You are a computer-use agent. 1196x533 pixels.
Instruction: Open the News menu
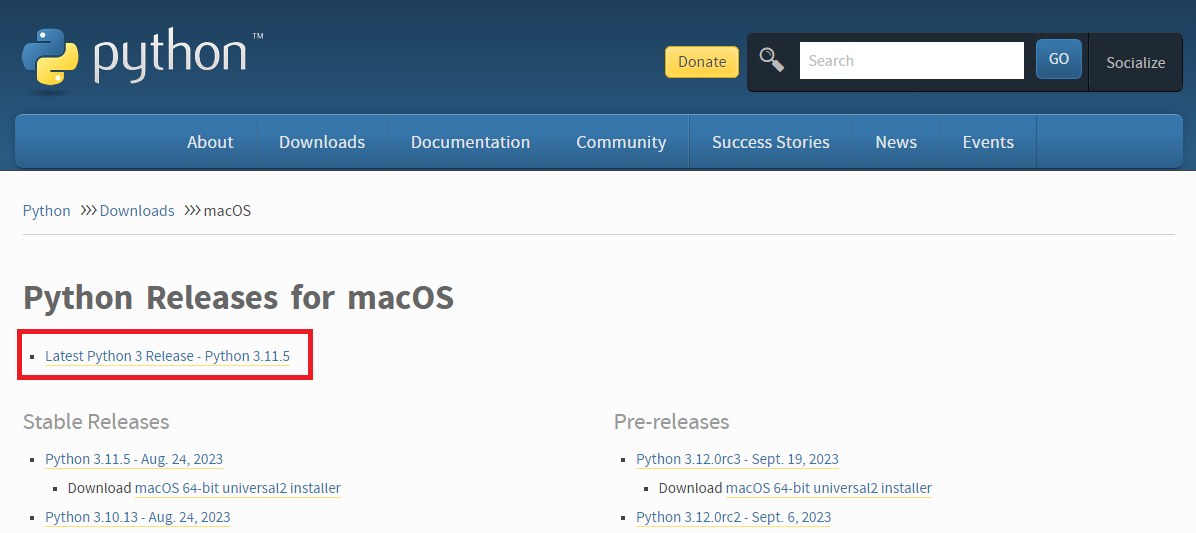click(896, 142)
